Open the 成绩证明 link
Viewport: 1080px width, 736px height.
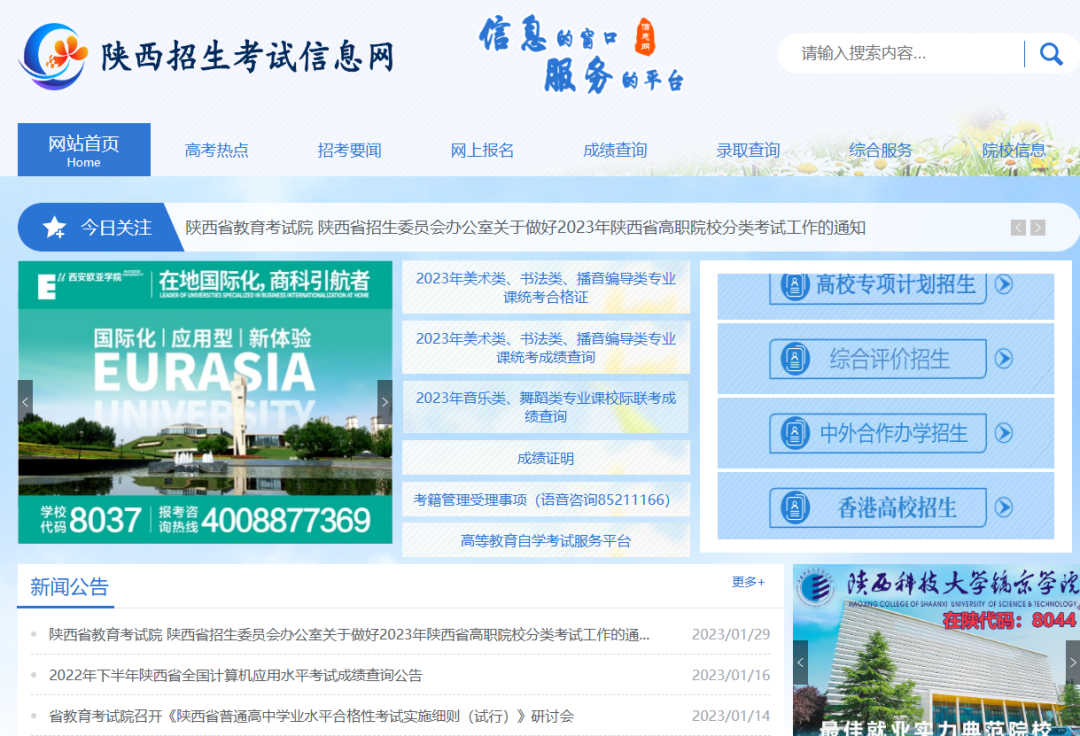coord(545,458)
